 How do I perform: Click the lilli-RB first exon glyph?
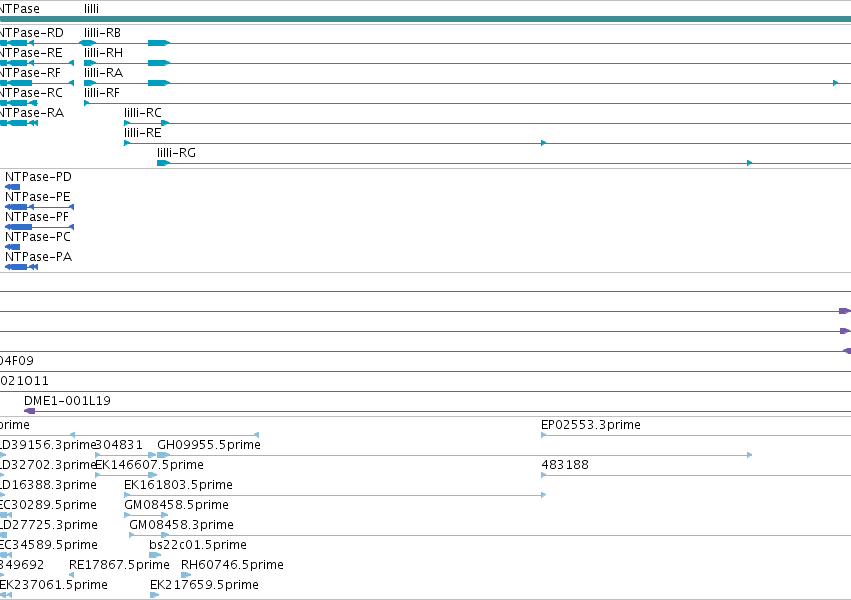click(x=88, y=43)
